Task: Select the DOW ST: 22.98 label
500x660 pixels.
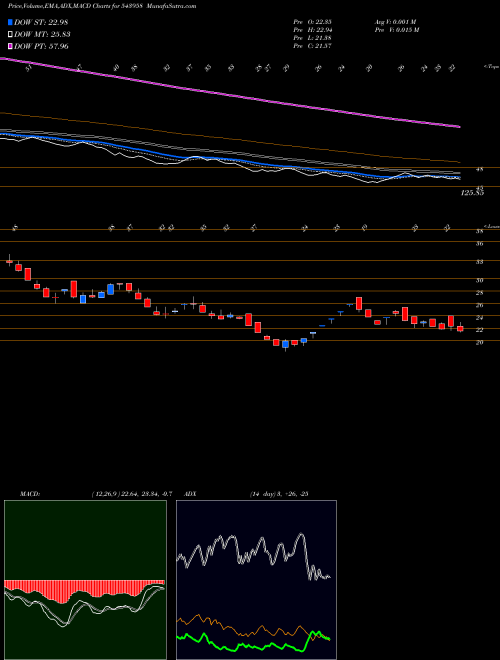Action: click(x=41, y=23)
